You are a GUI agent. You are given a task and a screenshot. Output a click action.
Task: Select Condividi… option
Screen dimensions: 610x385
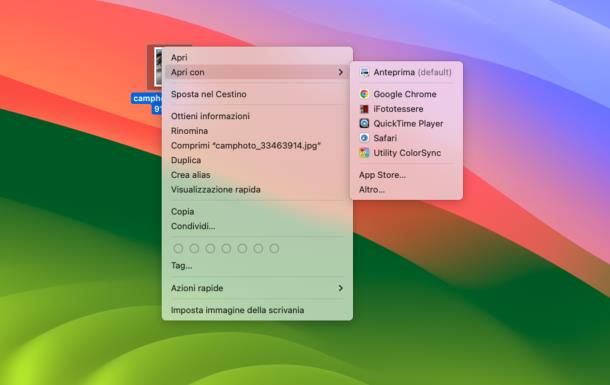coord(257,226)
